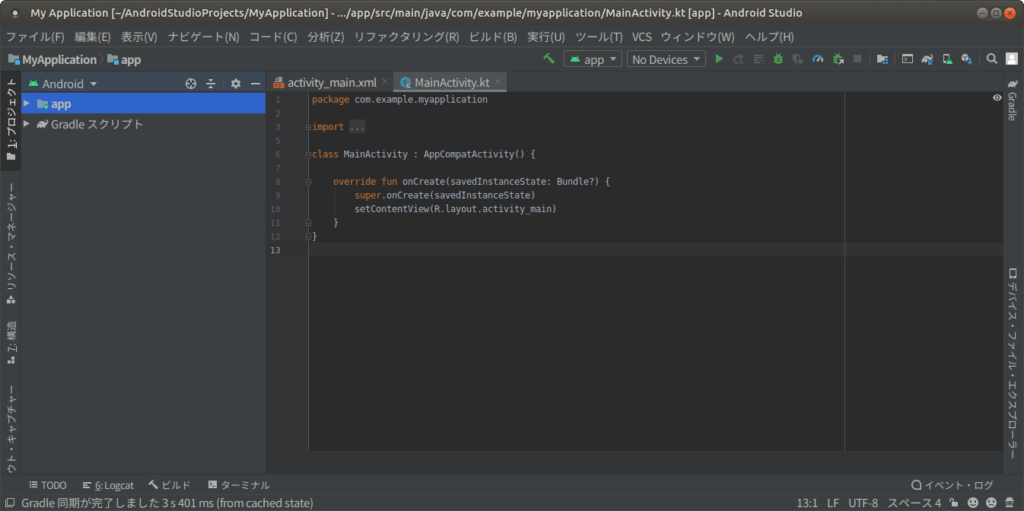This screenshot has height=511, width=1024.
Task: Click the 13:1 cursor position indicator
Action: 807,503
